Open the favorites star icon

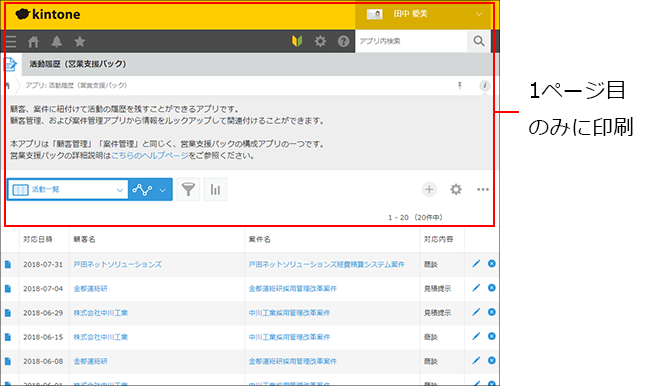coord(80,41)
